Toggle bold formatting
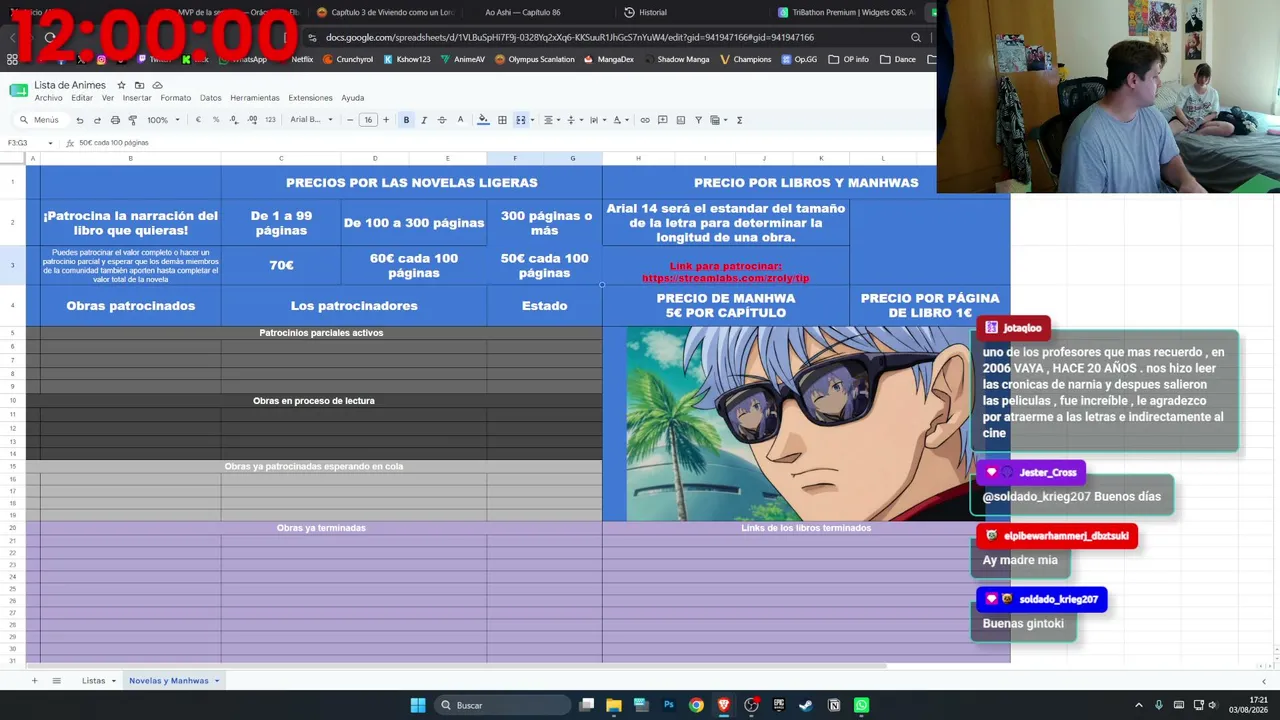This screenshot has width=1280, height=720. click(406, 120)
